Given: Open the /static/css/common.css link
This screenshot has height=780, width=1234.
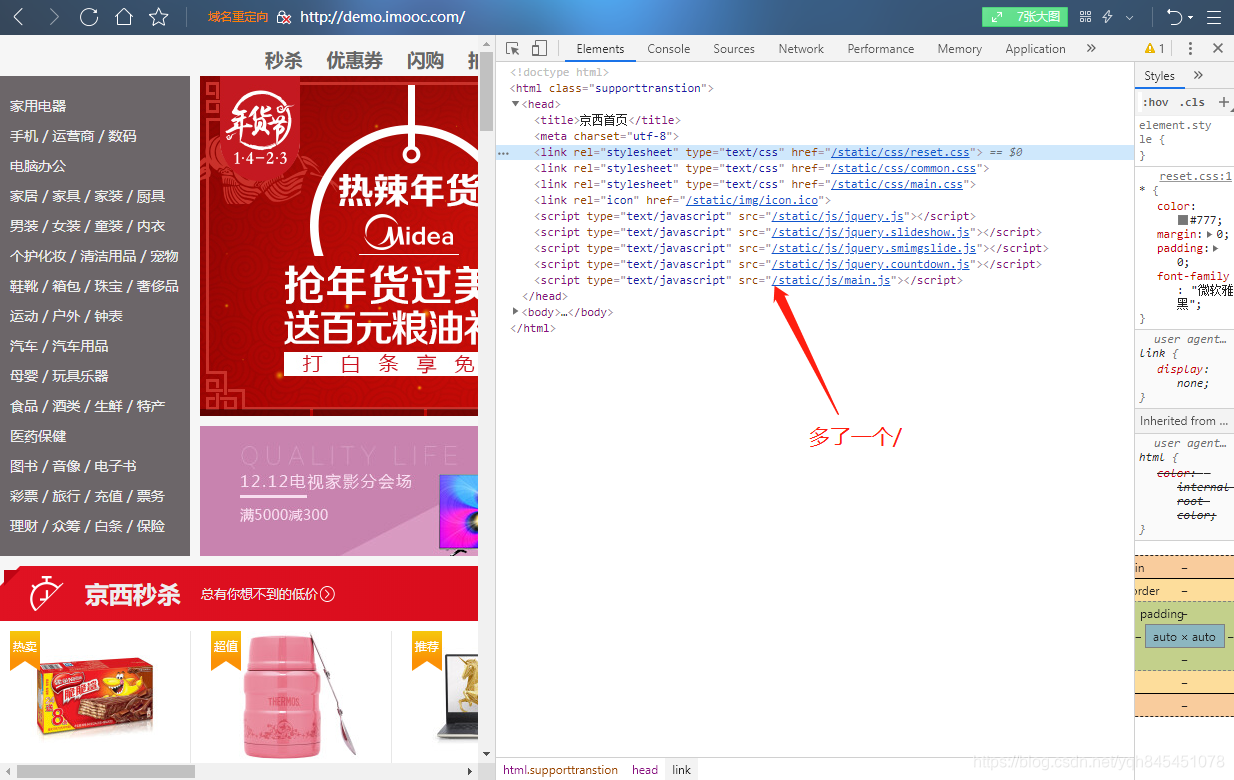Looking at the screenshot, I should tap(903, 168).
